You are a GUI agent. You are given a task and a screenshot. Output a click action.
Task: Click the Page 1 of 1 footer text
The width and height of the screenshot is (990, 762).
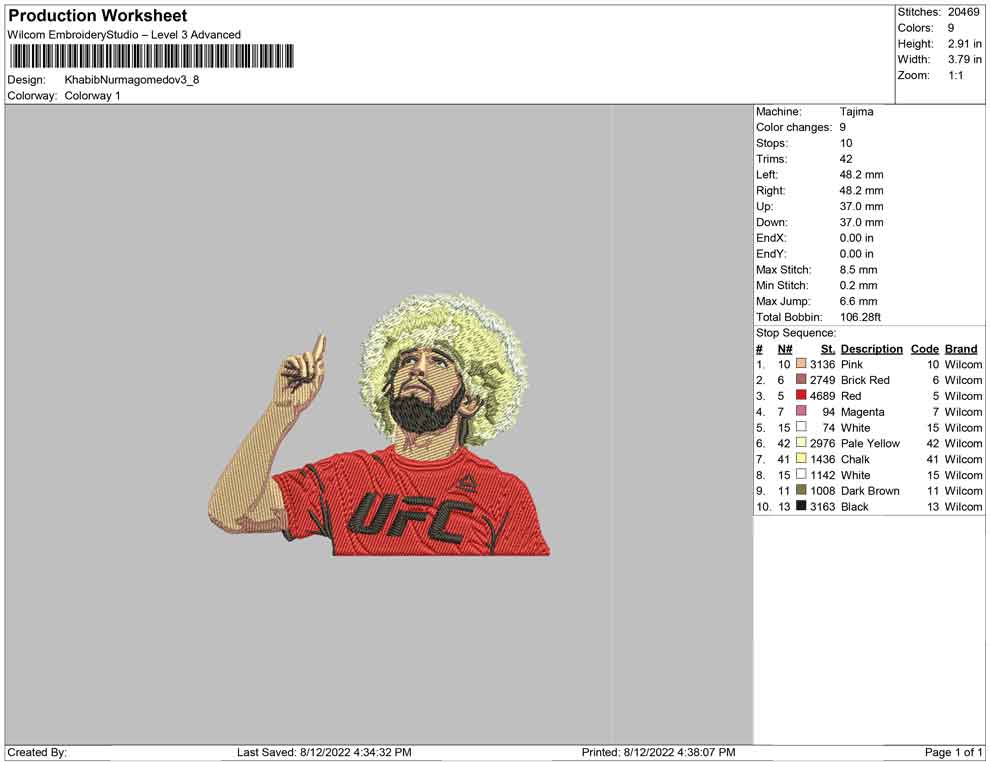tap(953, 752)
